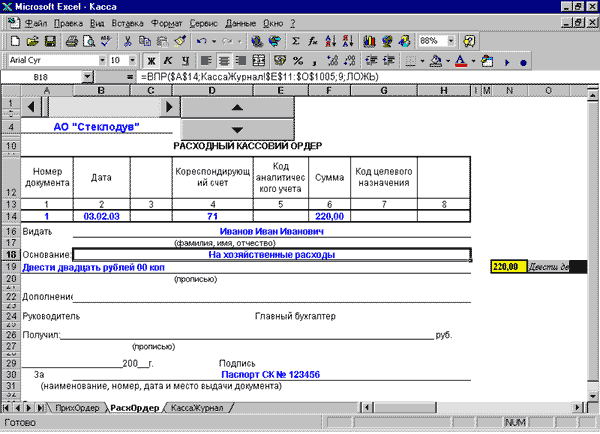
Task: Expand the zoom percentage dropdown
Action: click(451, 41)
